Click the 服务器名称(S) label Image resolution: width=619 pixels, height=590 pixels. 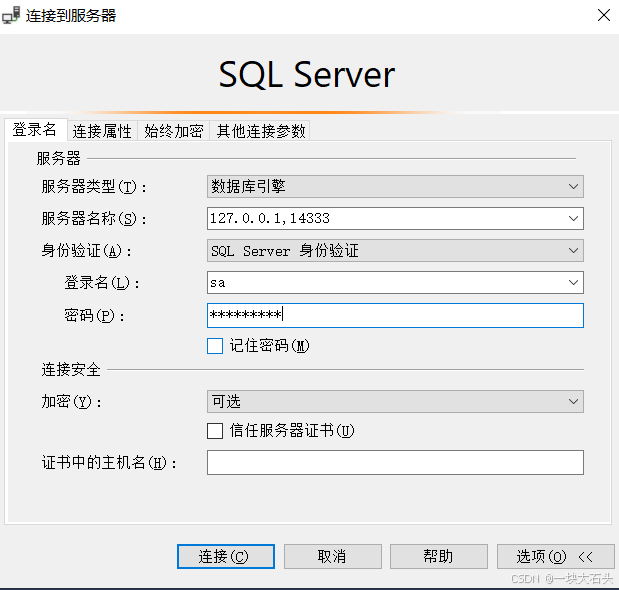(x=94, y=218)
